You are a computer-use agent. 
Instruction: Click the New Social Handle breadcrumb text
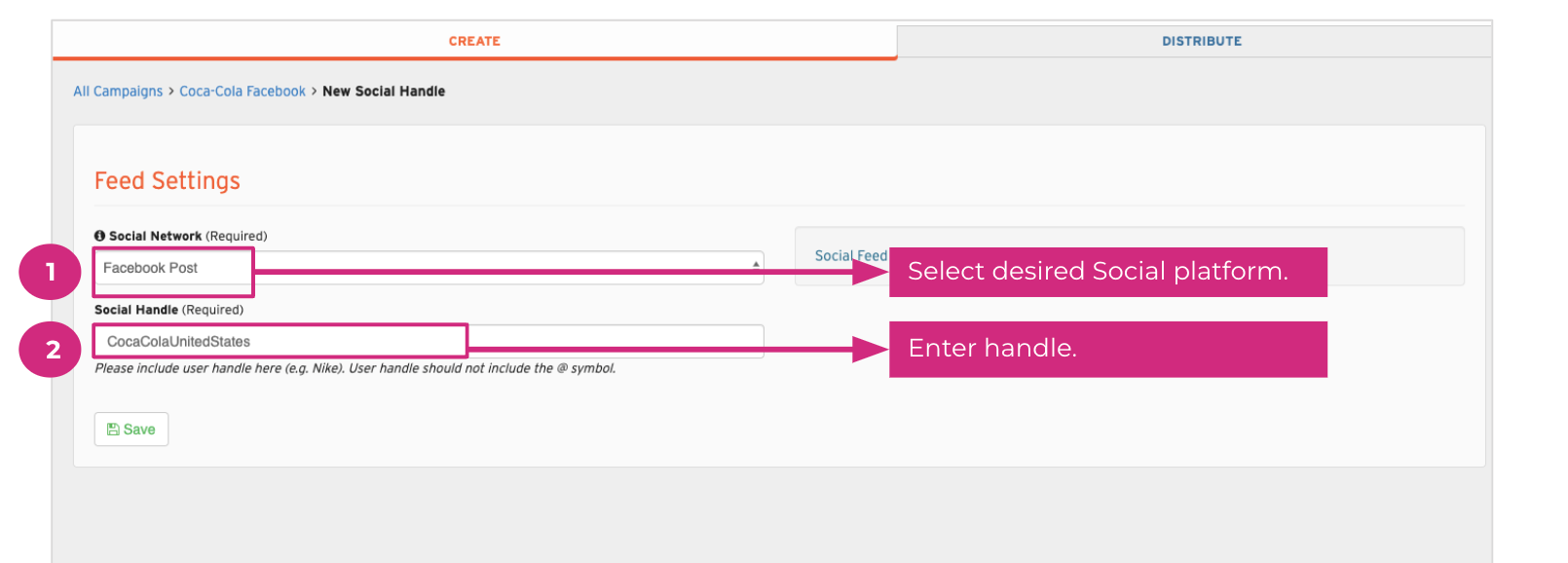(x=384, y=92)
